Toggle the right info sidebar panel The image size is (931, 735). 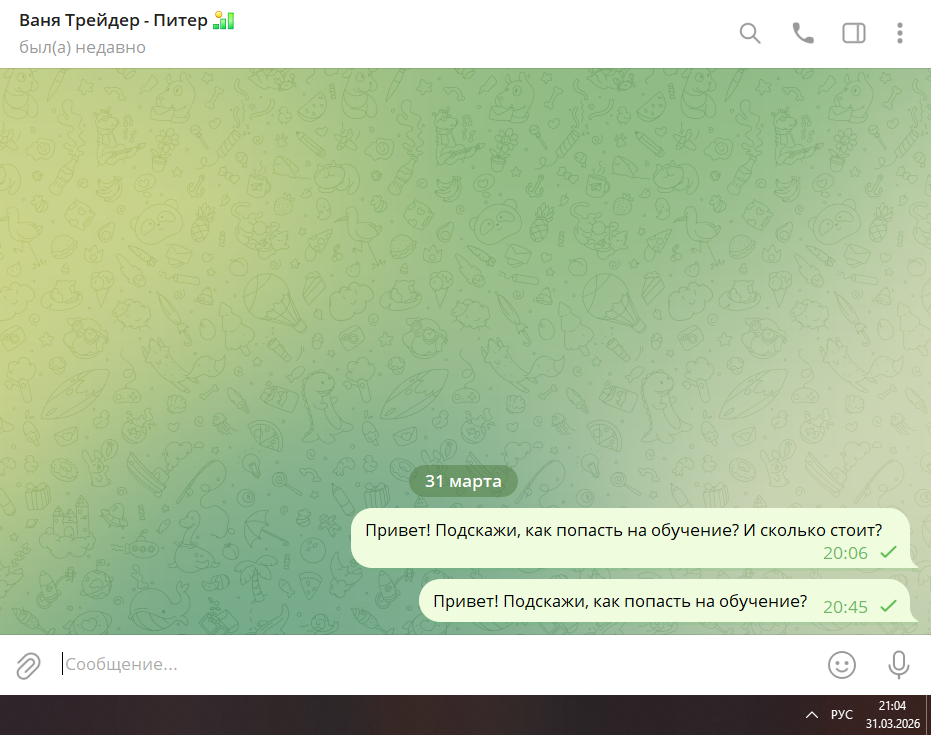coord(854,33)
